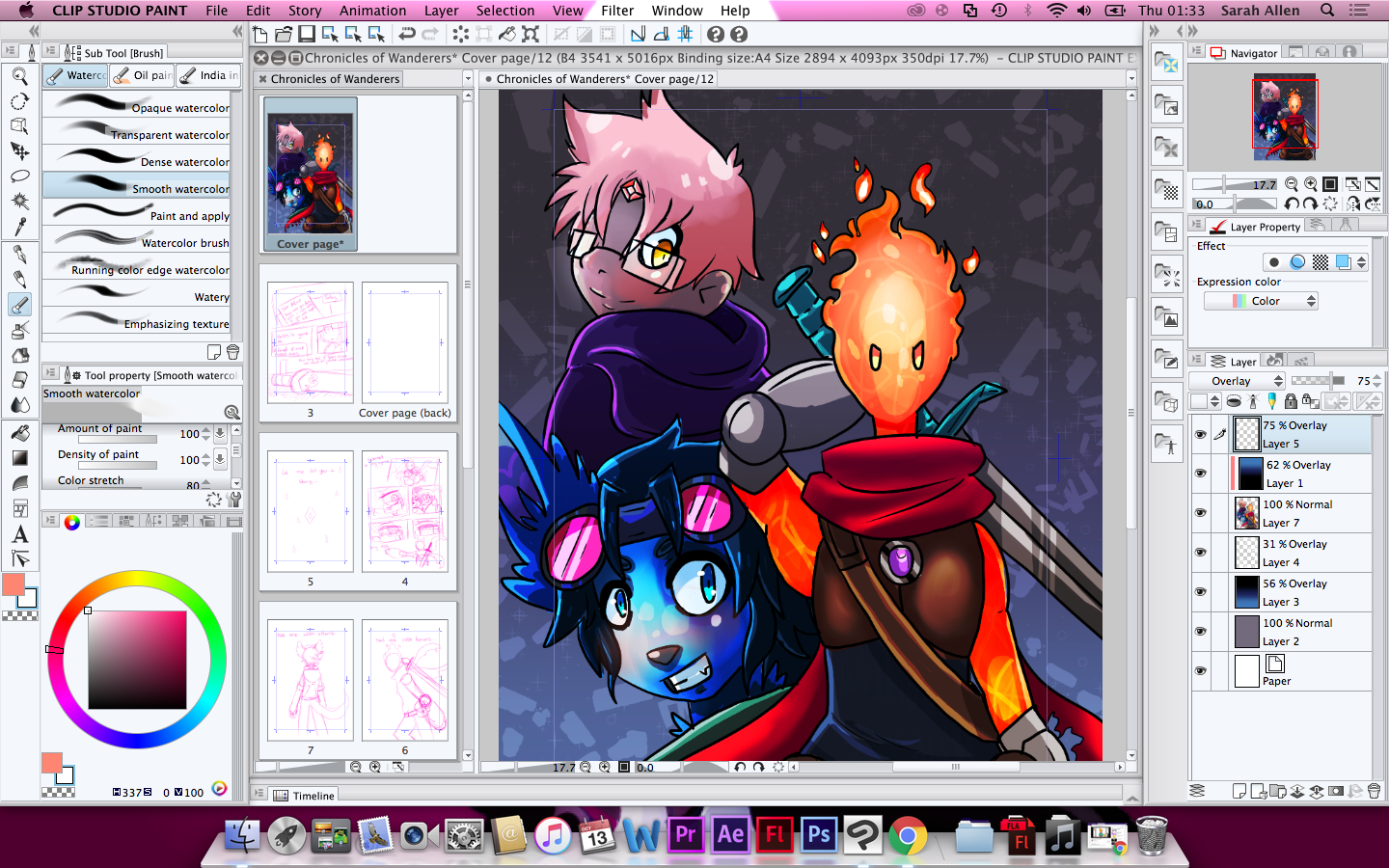Select the Pencil tool
Image resolution: width=1389 pixels, height=868 pixels.
(19, 280)
